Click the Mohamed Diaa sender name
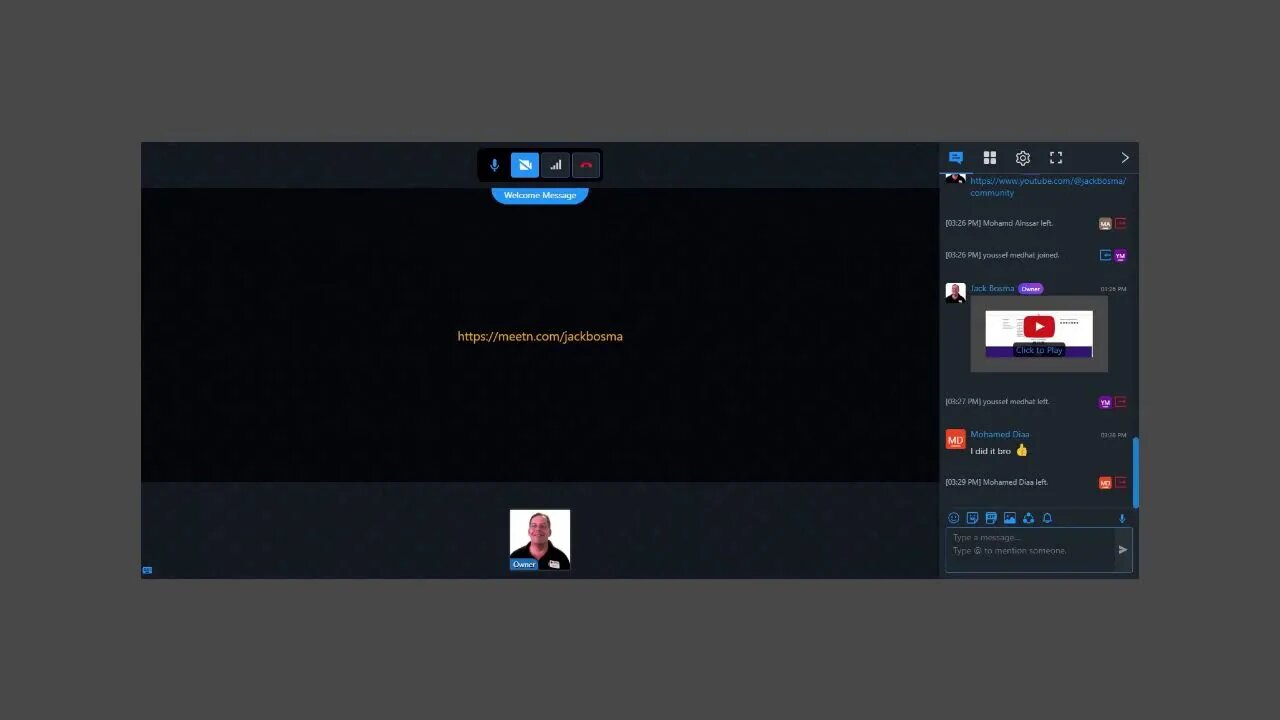The width and height of the screenshot is (1280, 720). [999, 434]
